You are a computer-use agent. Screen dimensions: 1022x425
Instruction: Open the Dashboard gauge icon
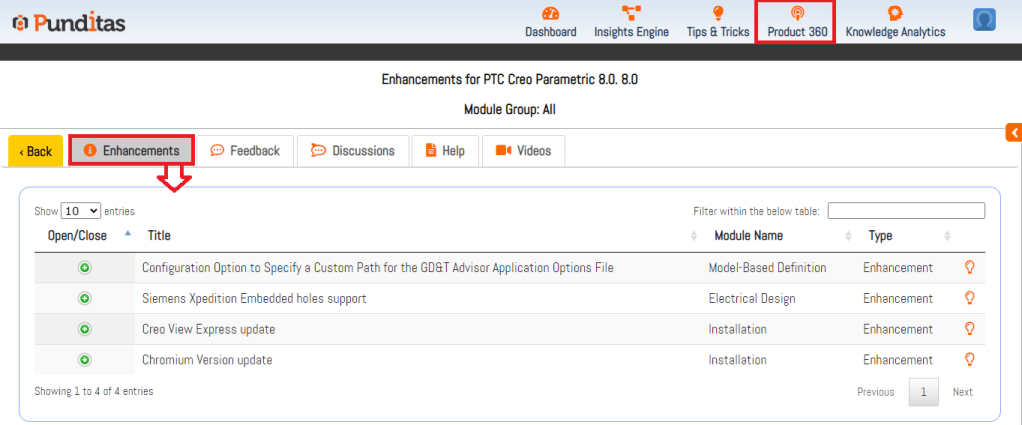[x=550, y=13]
